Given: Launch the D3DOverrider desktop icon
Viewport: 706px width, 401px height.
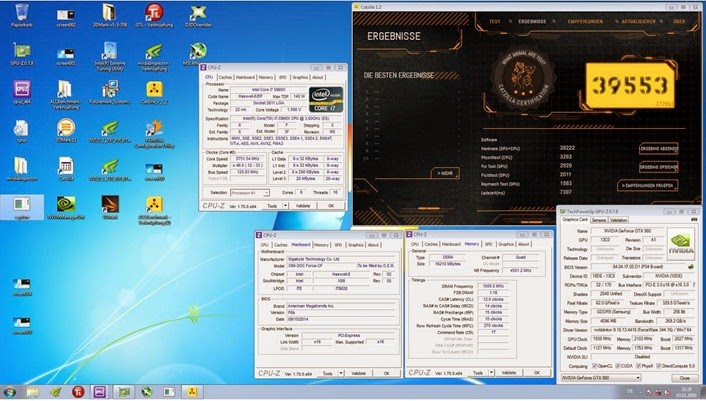Looking at the screenshot, I should pos(197,13).
